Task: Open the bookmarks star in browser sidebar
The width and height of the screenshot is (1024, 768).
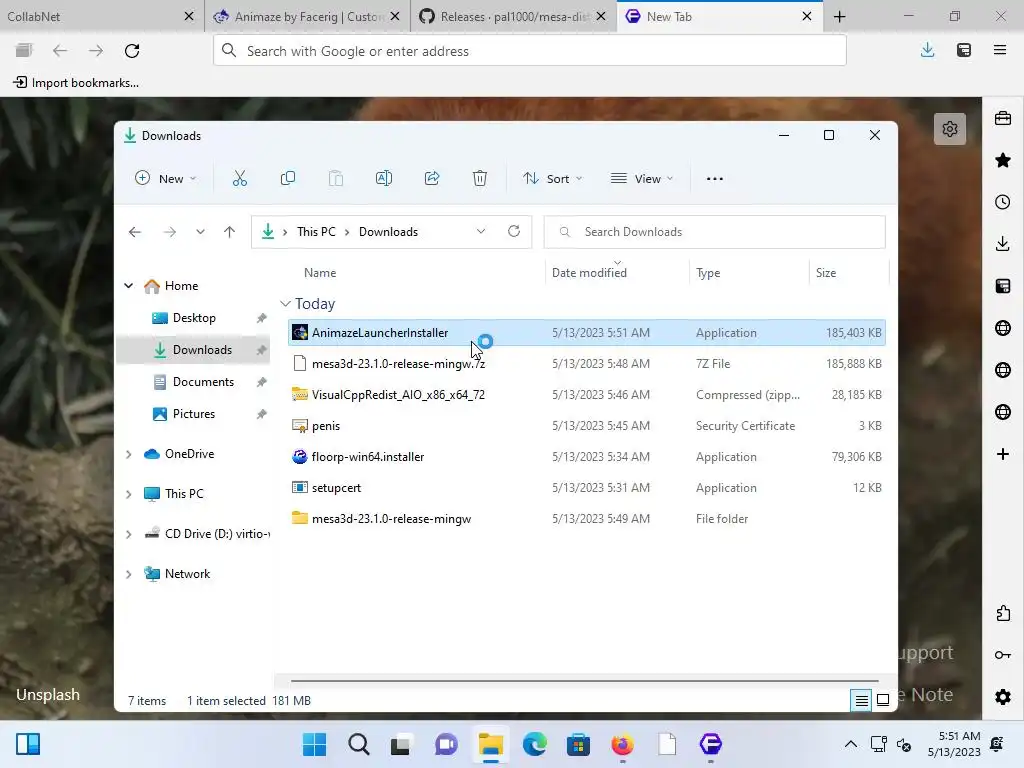Action: [1003, 160]
